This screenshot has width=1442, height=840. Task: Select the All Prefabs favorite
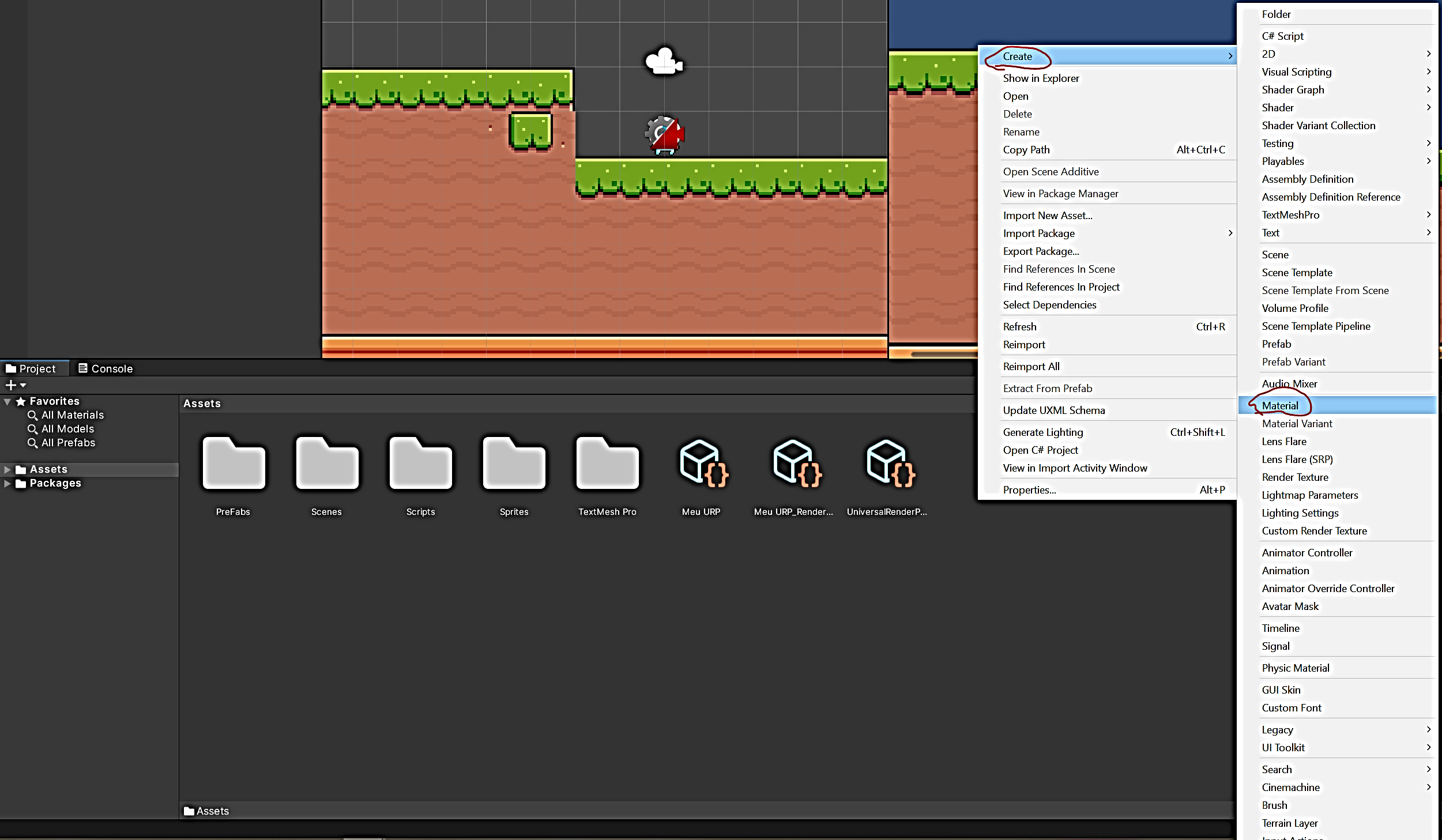point(68,442)
